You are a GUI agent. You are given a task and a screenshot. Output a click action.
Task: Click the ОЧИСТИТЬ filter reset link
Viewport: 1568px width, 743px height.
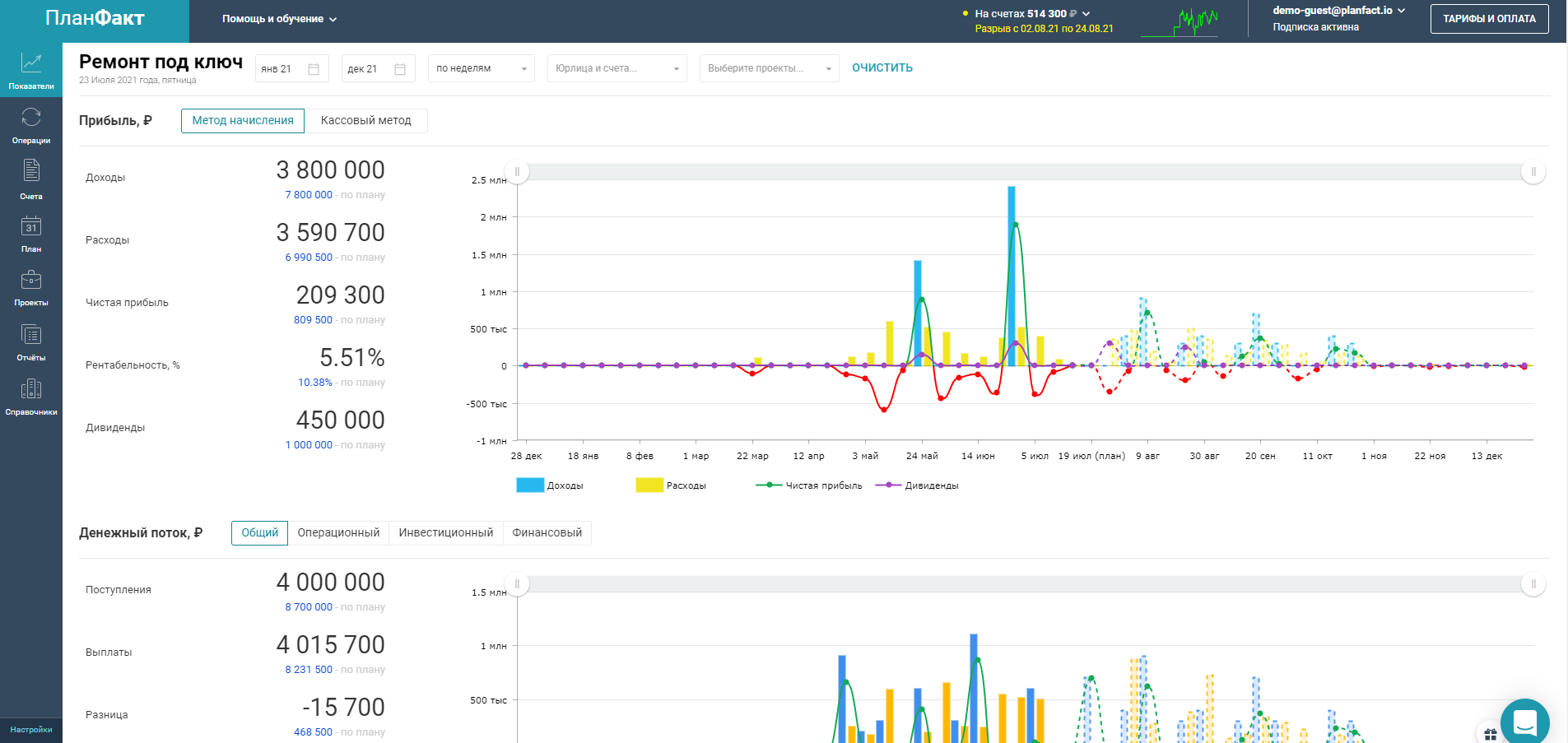882,68
